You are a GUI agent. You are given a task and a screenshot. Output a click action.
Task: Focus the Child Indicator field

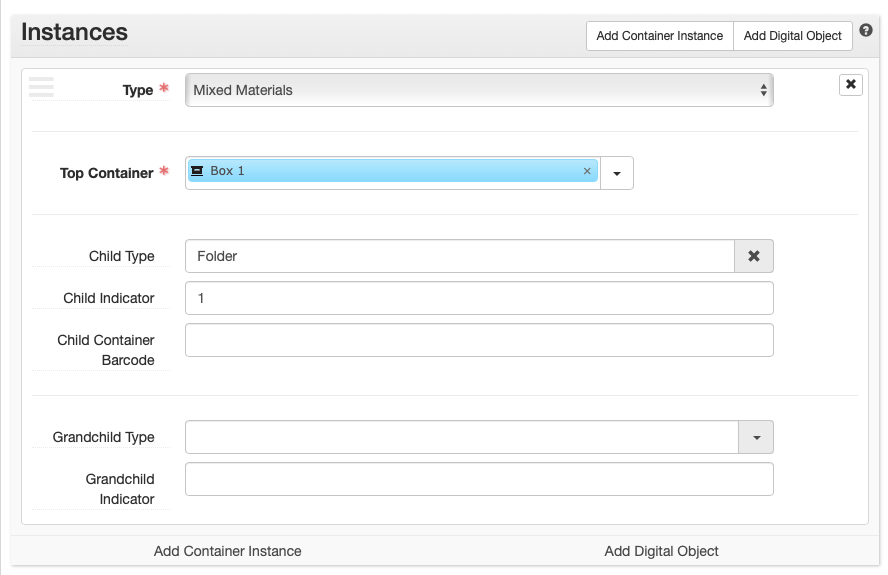(x=479, y=298)
